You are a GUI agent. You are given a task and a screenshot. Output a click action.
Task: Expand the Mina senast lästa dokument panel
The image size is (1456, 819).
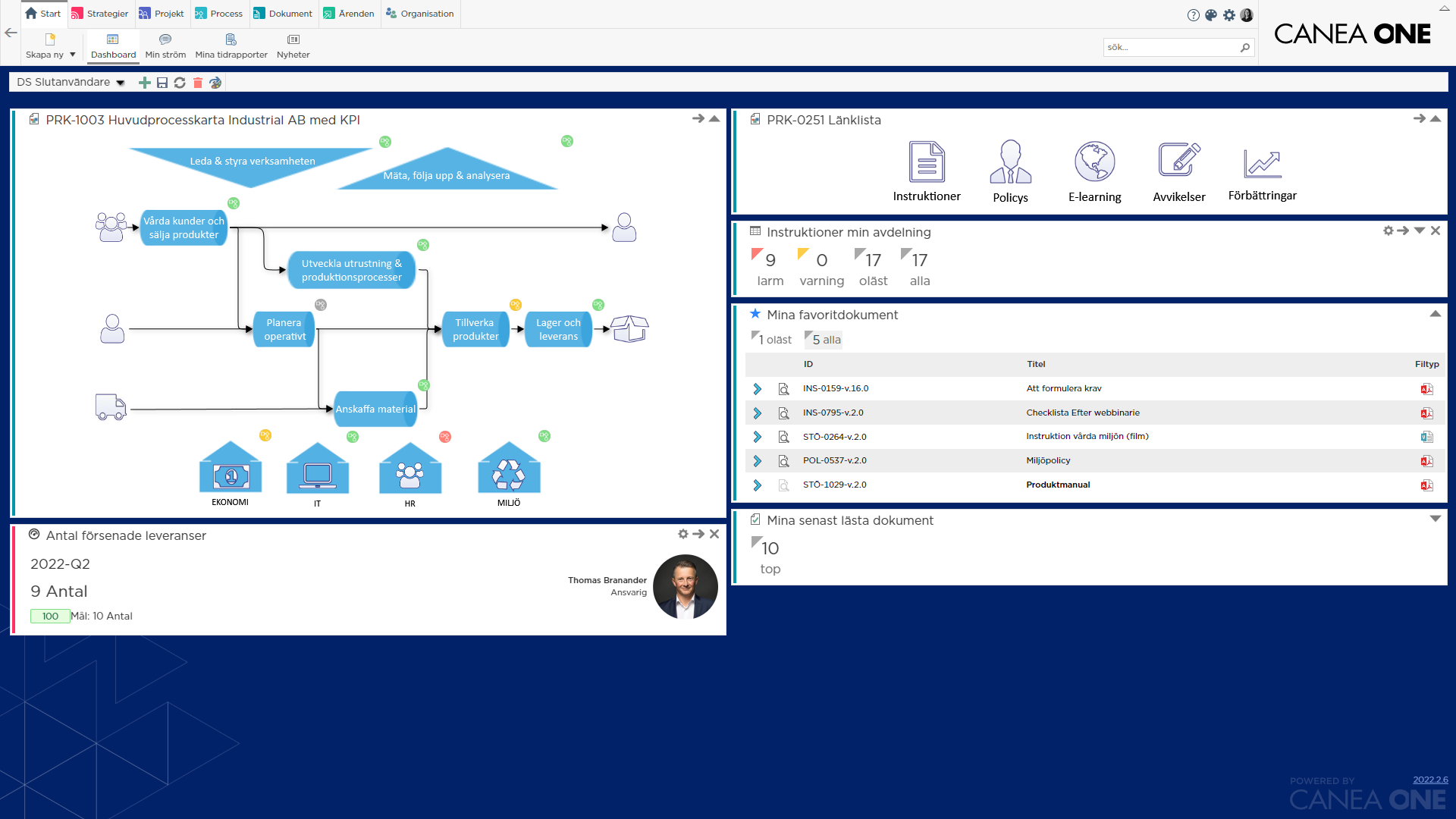[1435, 519]
